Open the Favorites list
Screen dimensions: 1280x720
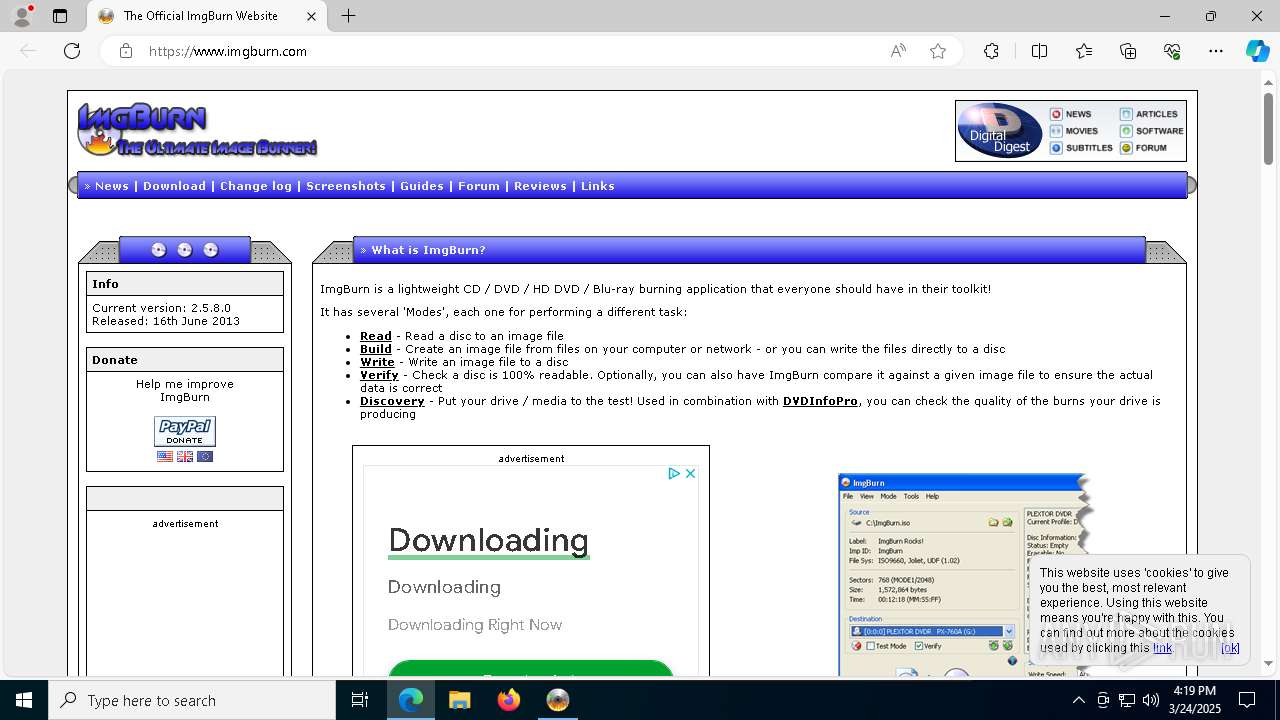pyautogui.click(x=1084, y=51)
